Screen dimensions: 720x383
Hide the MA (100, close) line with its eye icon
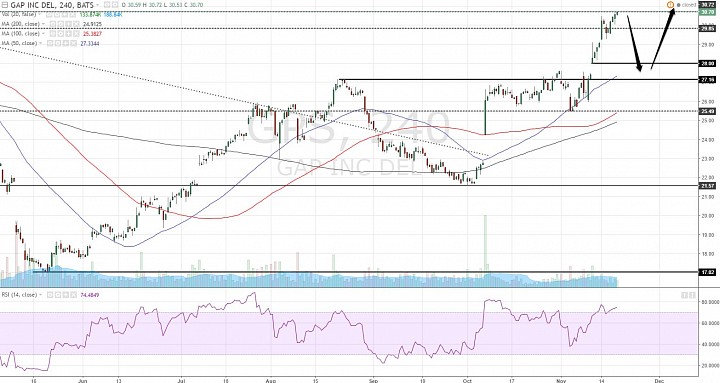coord(52,34)
